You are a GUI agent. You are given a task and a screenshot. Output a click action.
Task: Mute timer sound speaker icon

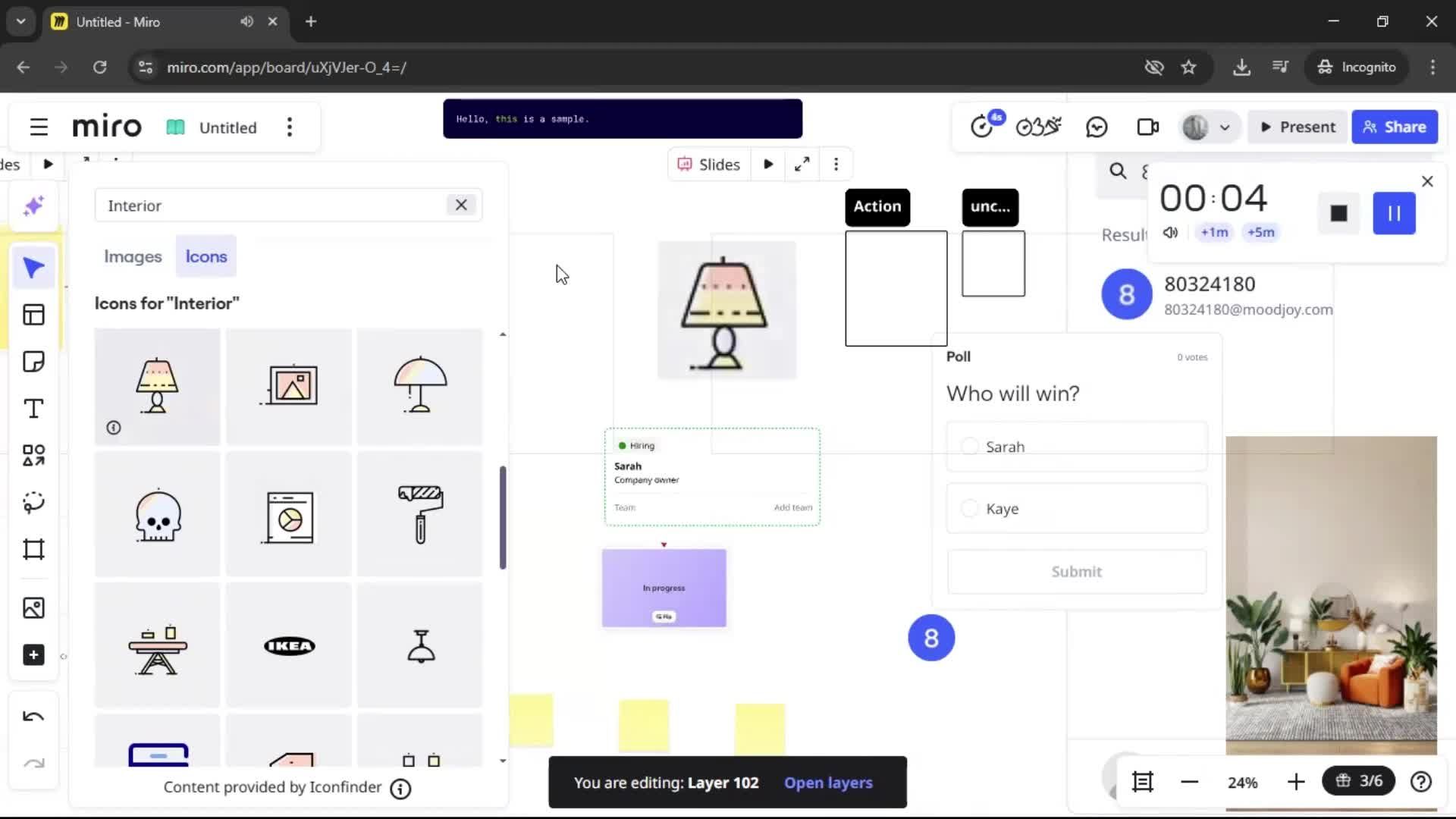coord(1170,232)
